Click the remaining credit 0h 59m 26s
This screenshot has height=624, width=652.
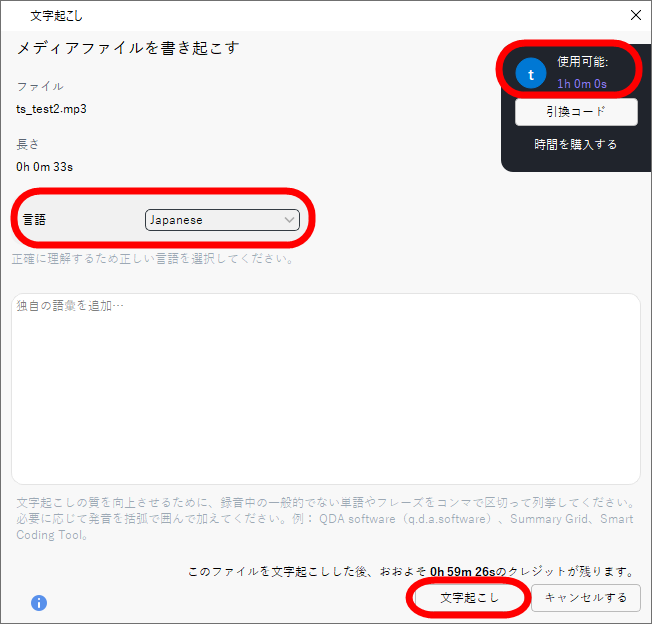click(x=462, y=572)
